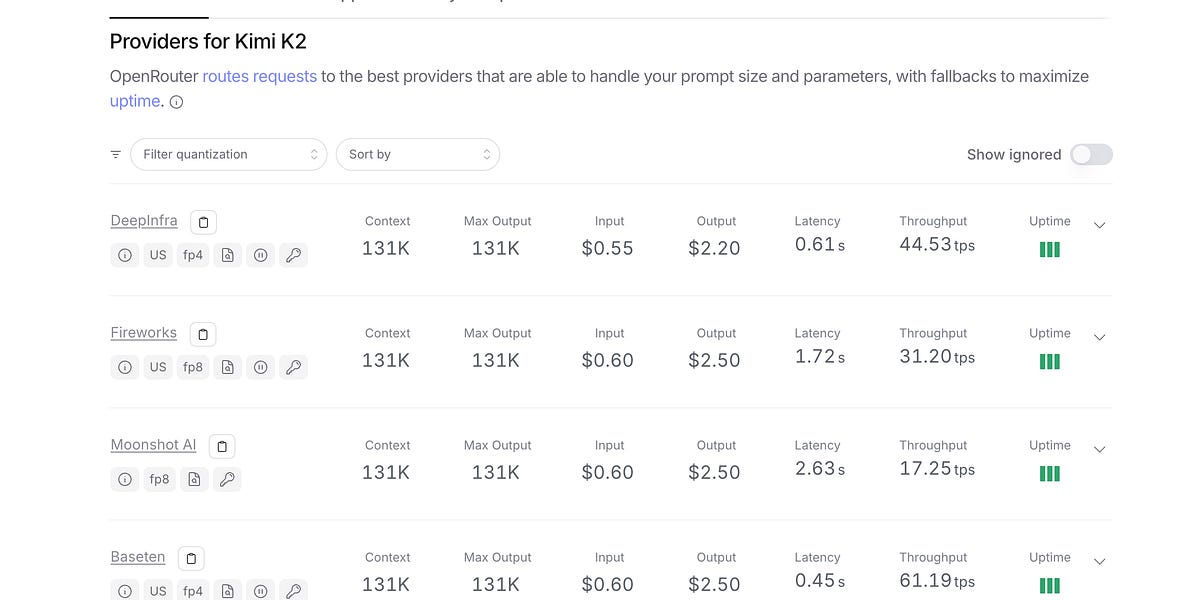Copy the Moonshot AI provider name

[x=222, y=446]
